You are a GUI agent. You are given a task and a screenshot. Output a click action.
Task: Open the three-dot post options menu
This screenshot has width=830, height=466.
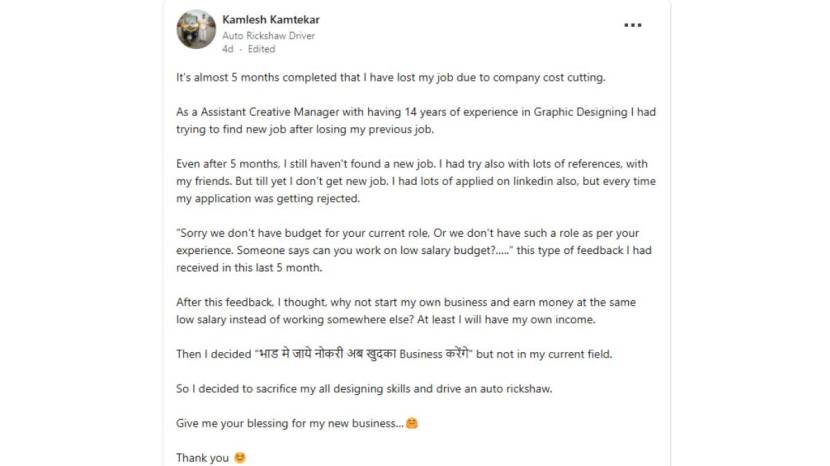[632, 25]
